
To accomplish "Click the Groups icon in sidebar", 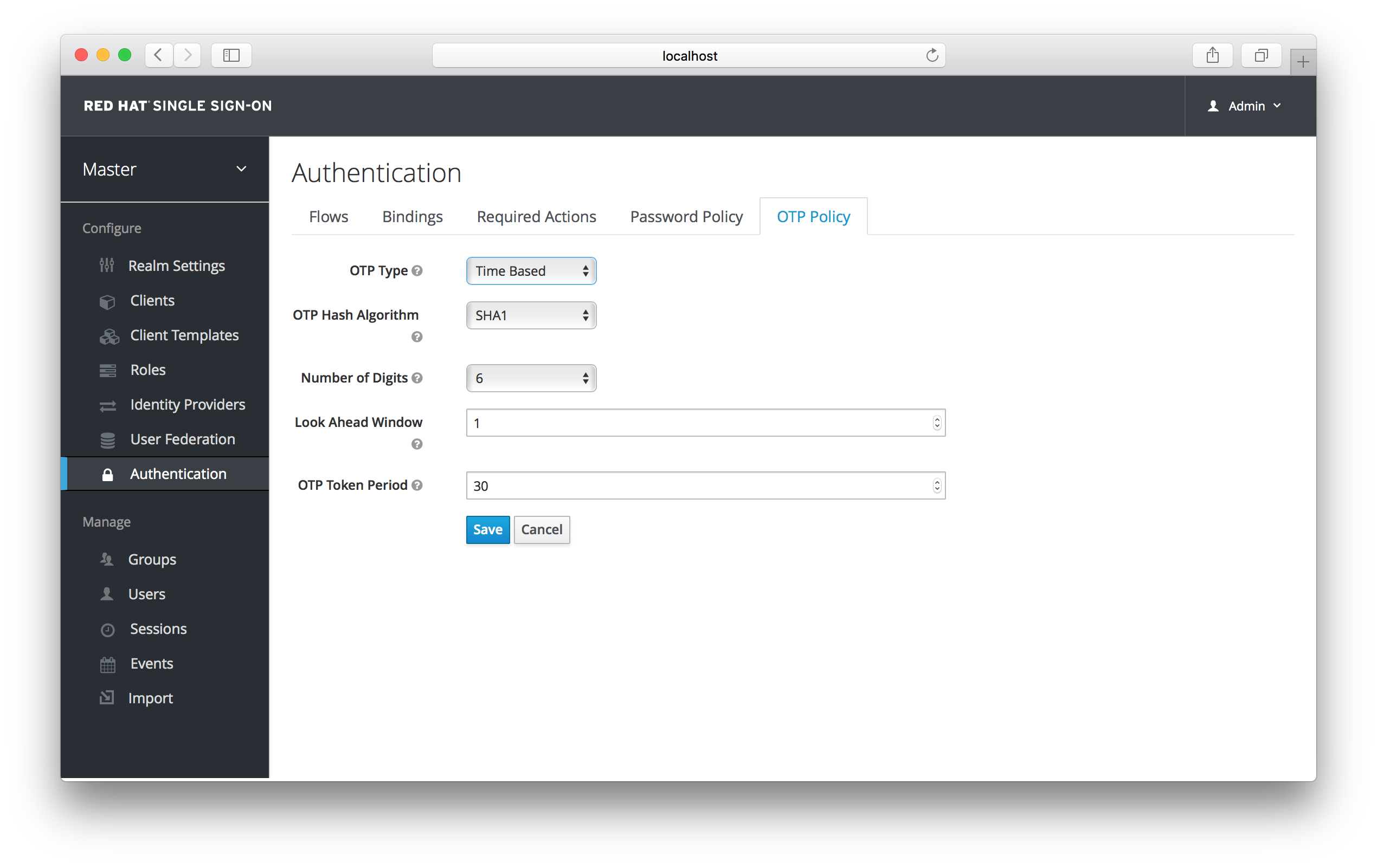I will [x=107, y=559].
